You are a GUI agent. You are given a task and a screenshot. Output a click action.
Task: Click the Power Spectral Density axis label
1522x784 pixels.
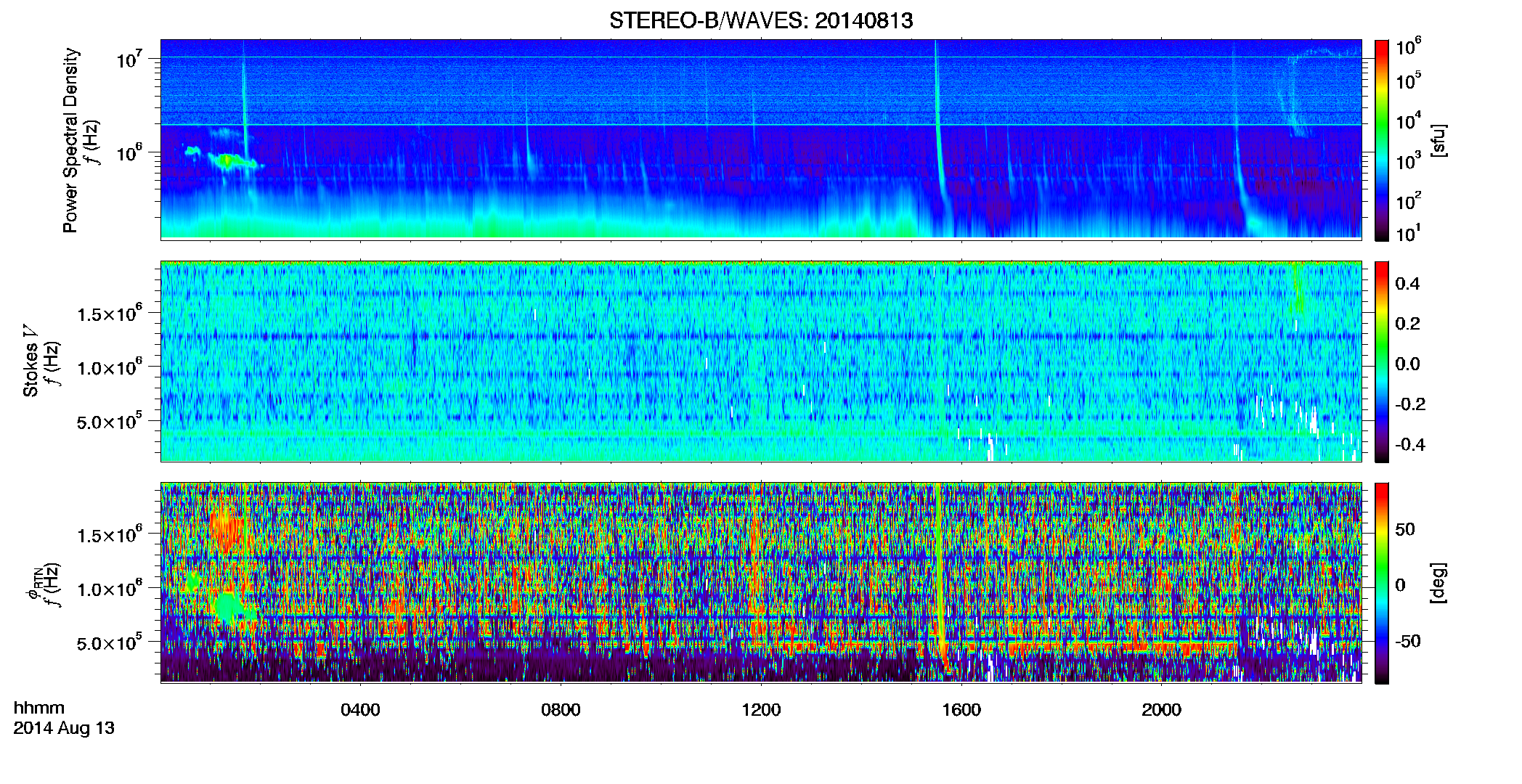pyautogui.click(x=70, y=140)
